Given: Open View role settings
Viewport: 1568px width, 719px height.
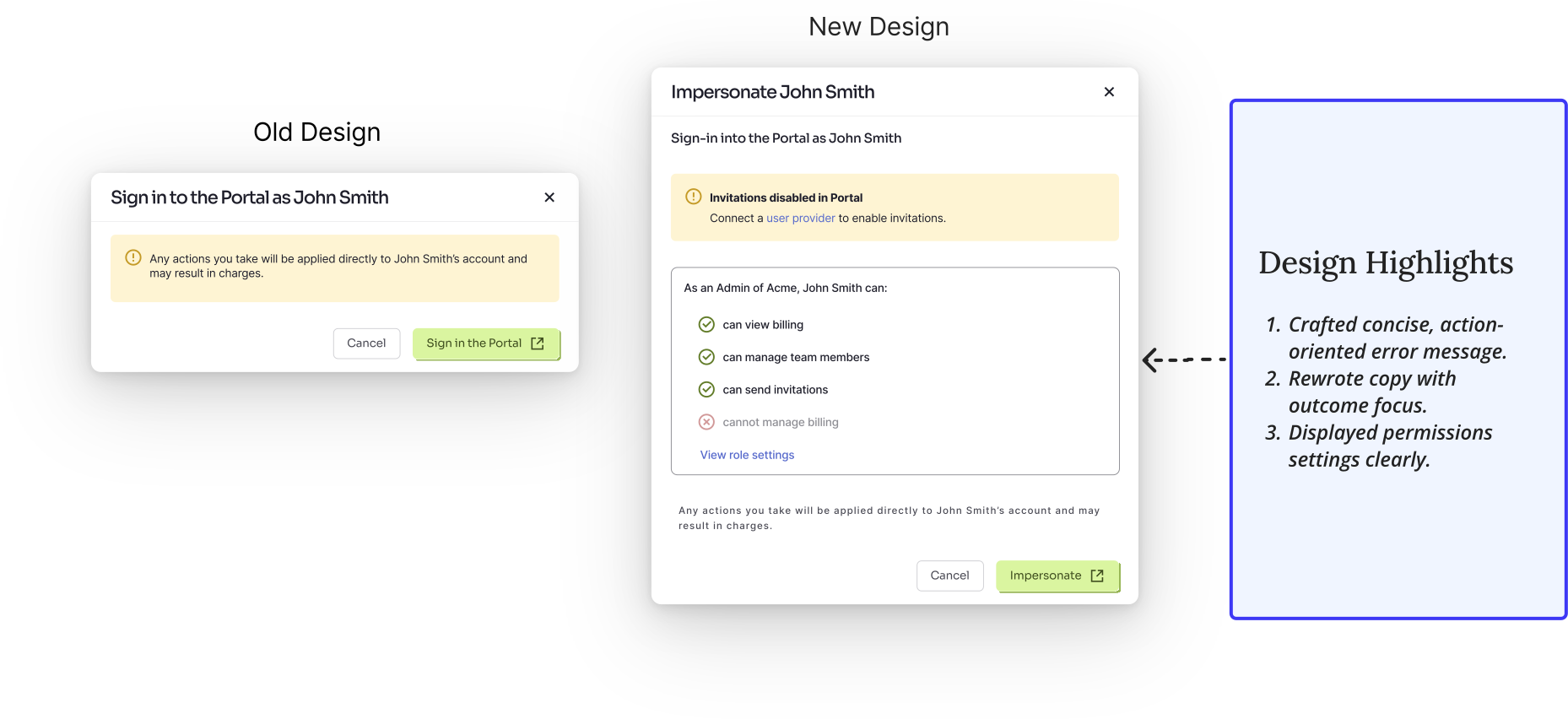Looking at the screenshot, I should pyautogui.click(x=747, y=455).
